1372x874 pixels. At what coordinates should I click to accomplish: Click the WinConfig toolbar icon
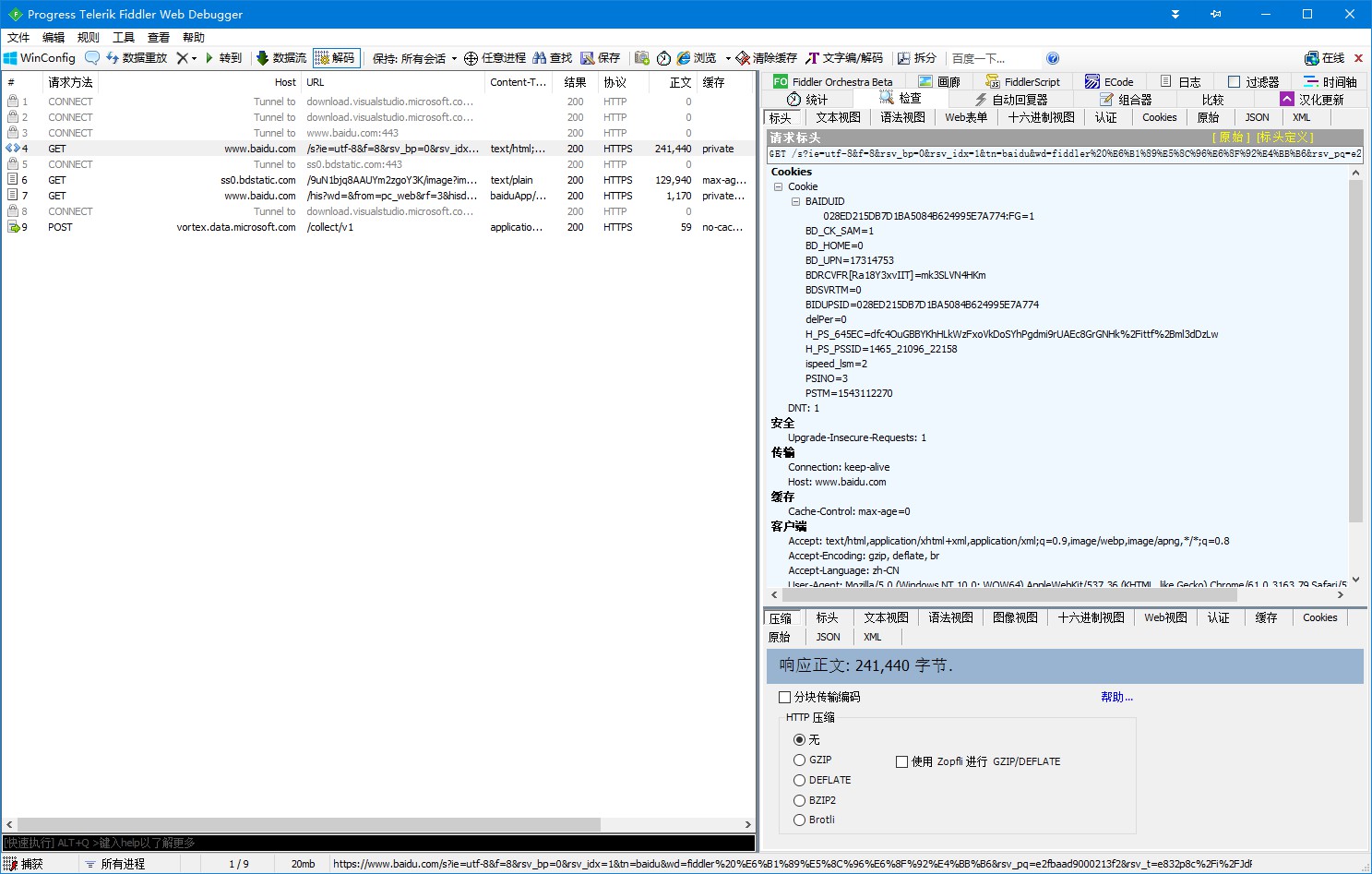pyautogui.click(x=10, y=58)
